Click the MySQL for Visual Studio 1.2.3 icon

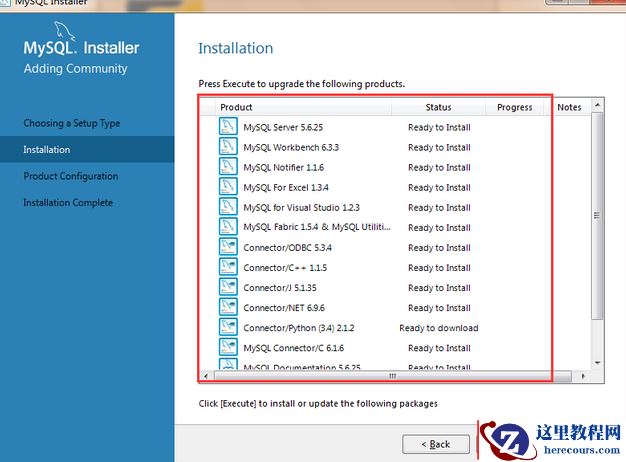[x=228, y=206]
